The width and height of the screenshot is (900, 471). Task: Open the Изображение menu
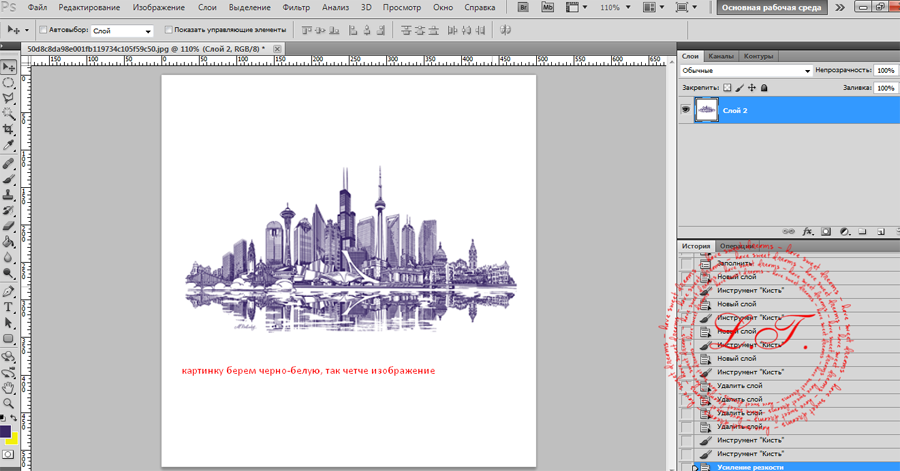pos(158,7)
